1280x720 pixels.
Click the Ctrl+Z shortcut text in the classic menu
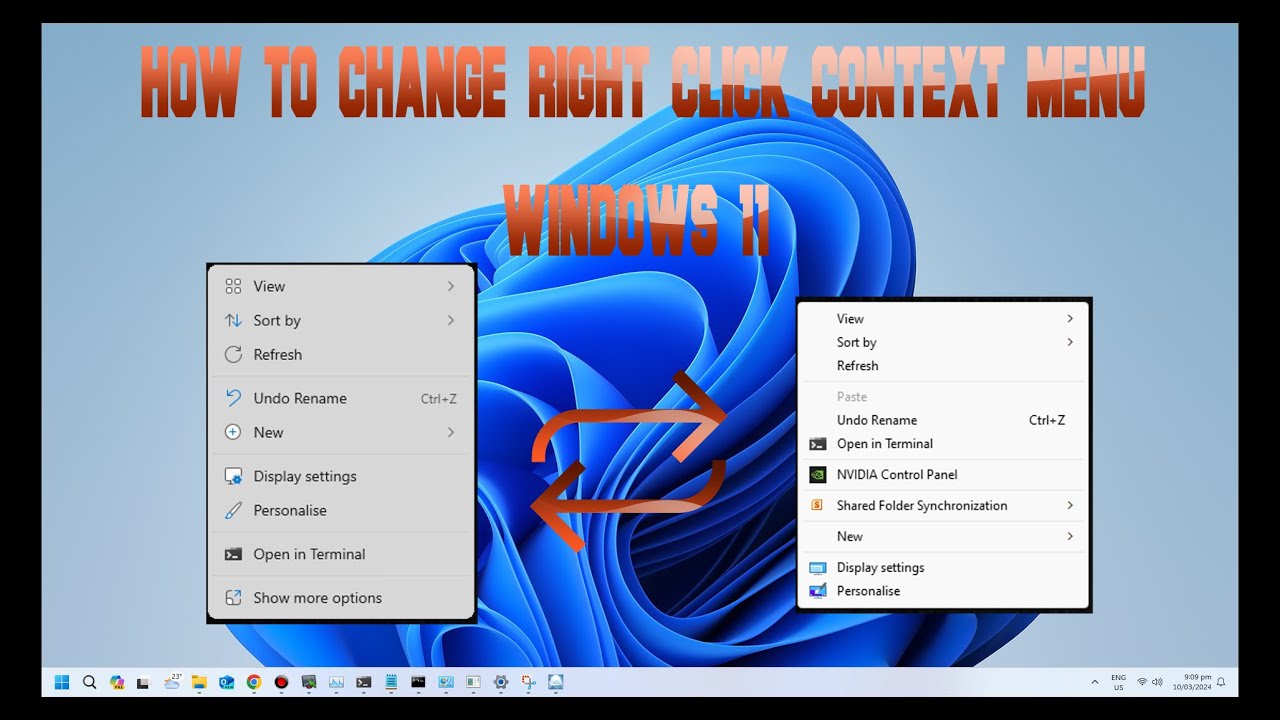click(x=1047, y=420)
